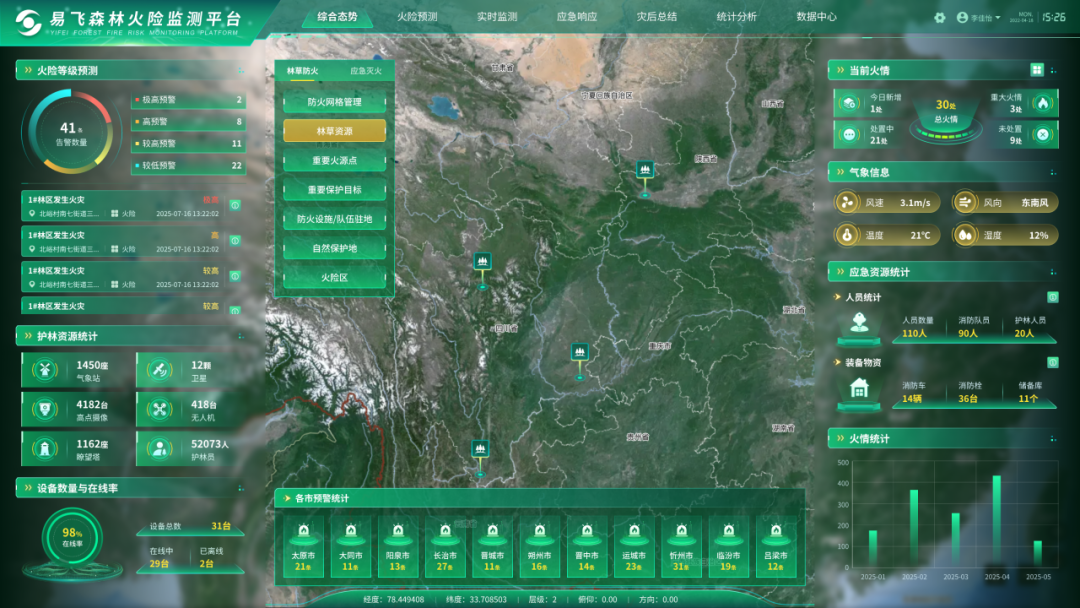Click the 气象站 windmill icon
Screen dimensions: 1080x608
point(43,370)
